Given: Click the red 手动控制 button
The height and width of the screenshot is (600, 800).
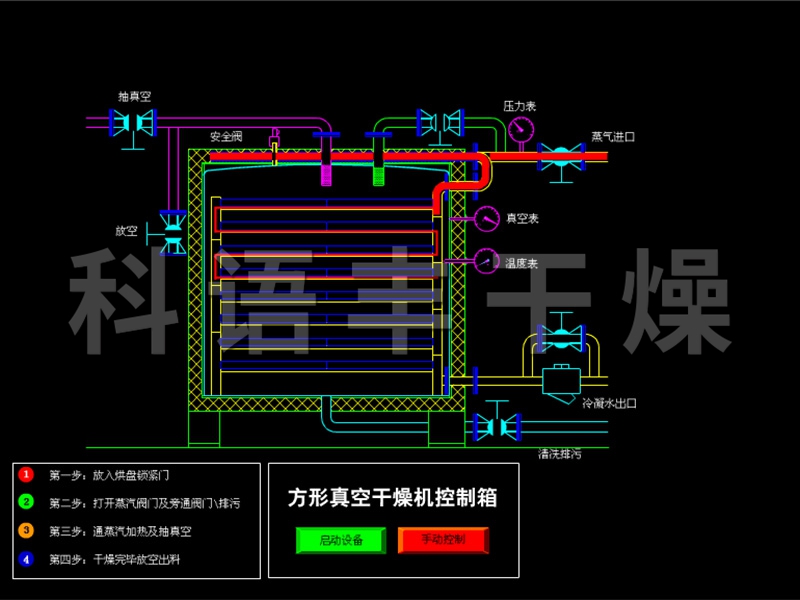Looking at the screenshot, I should [443, 540].
